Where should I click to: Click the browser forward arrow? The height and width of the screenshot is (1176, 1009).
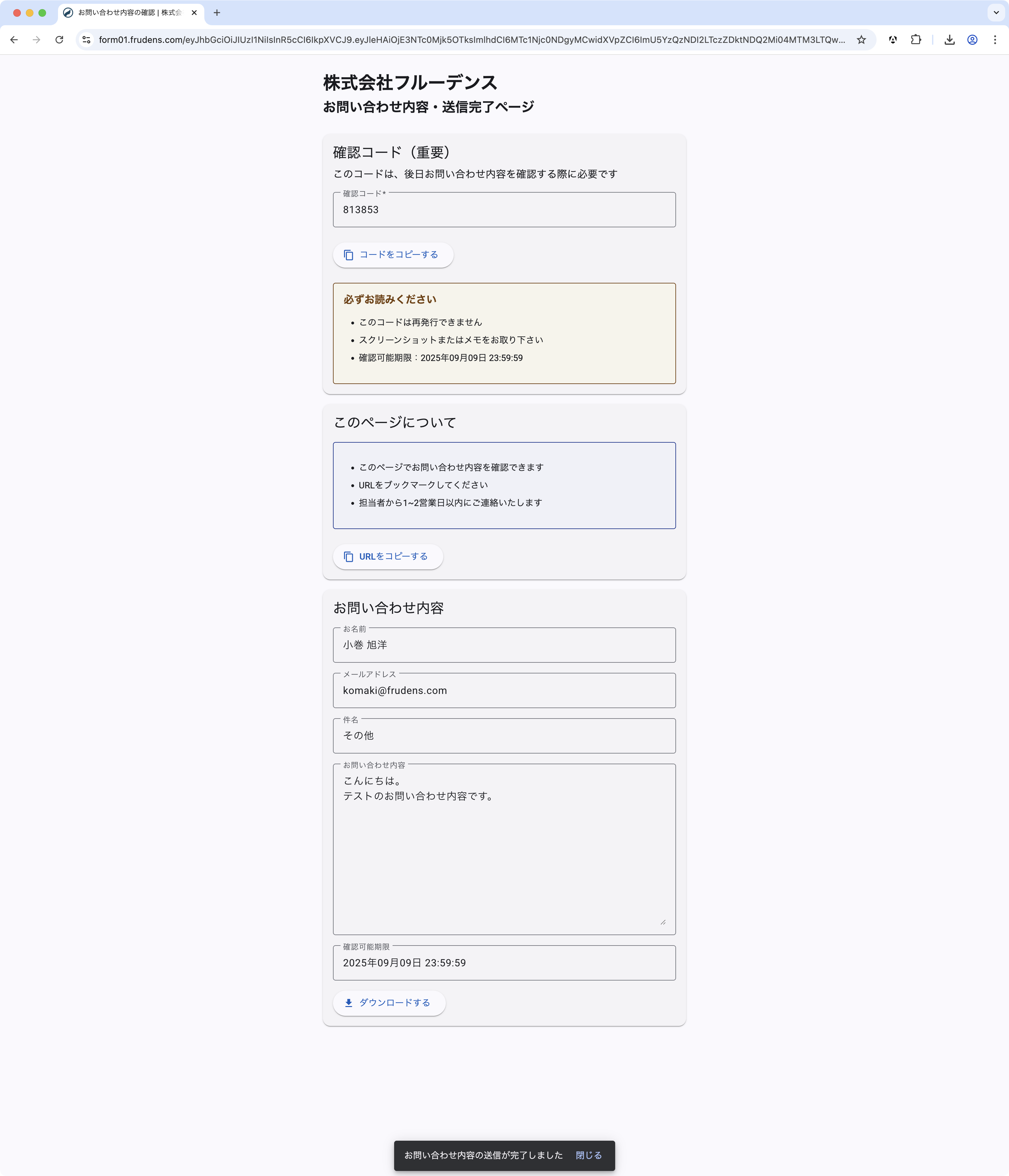coord(37,40)
